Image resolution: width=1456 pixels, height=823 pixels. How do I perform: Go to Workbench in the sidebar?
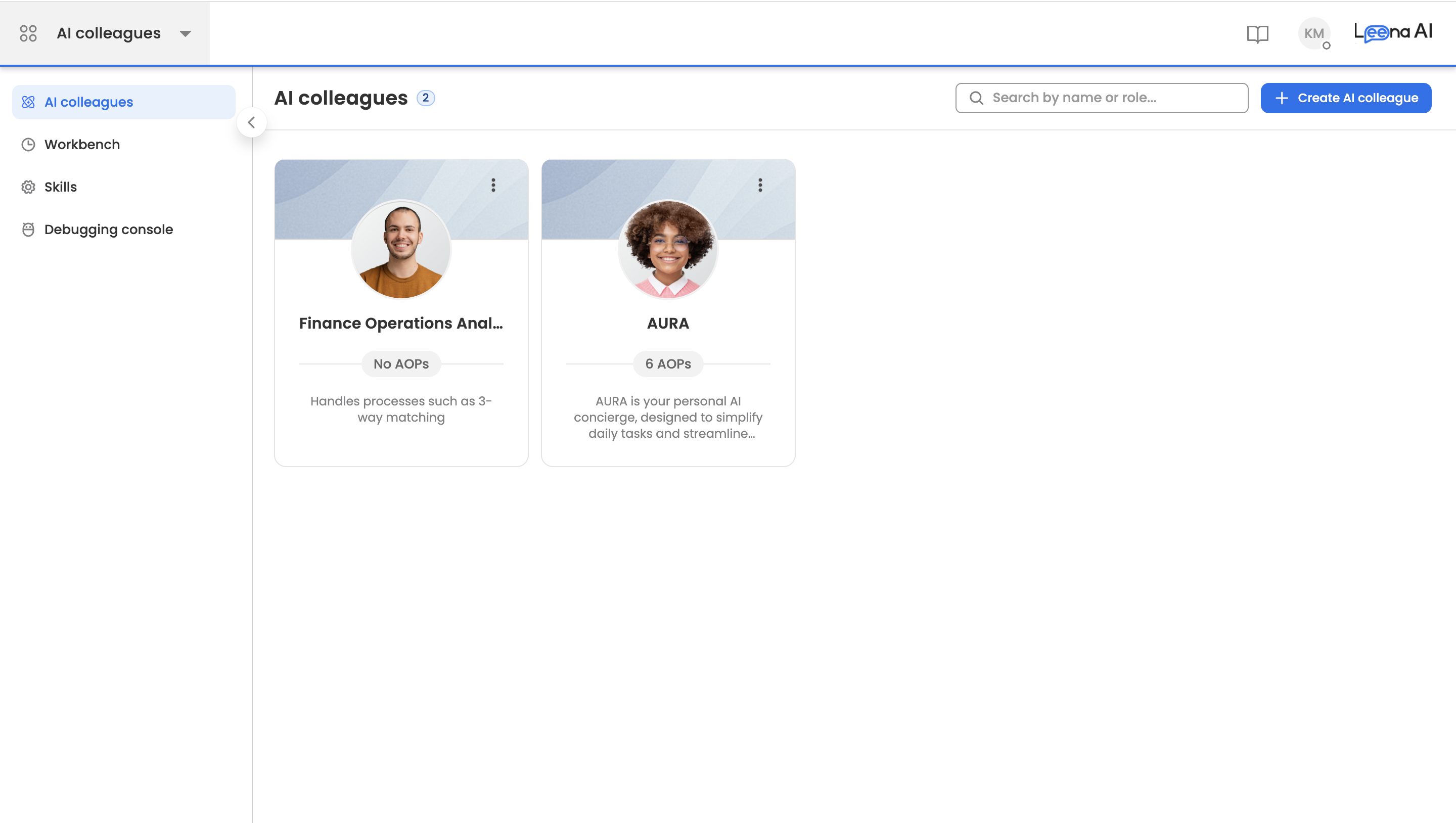82,145
